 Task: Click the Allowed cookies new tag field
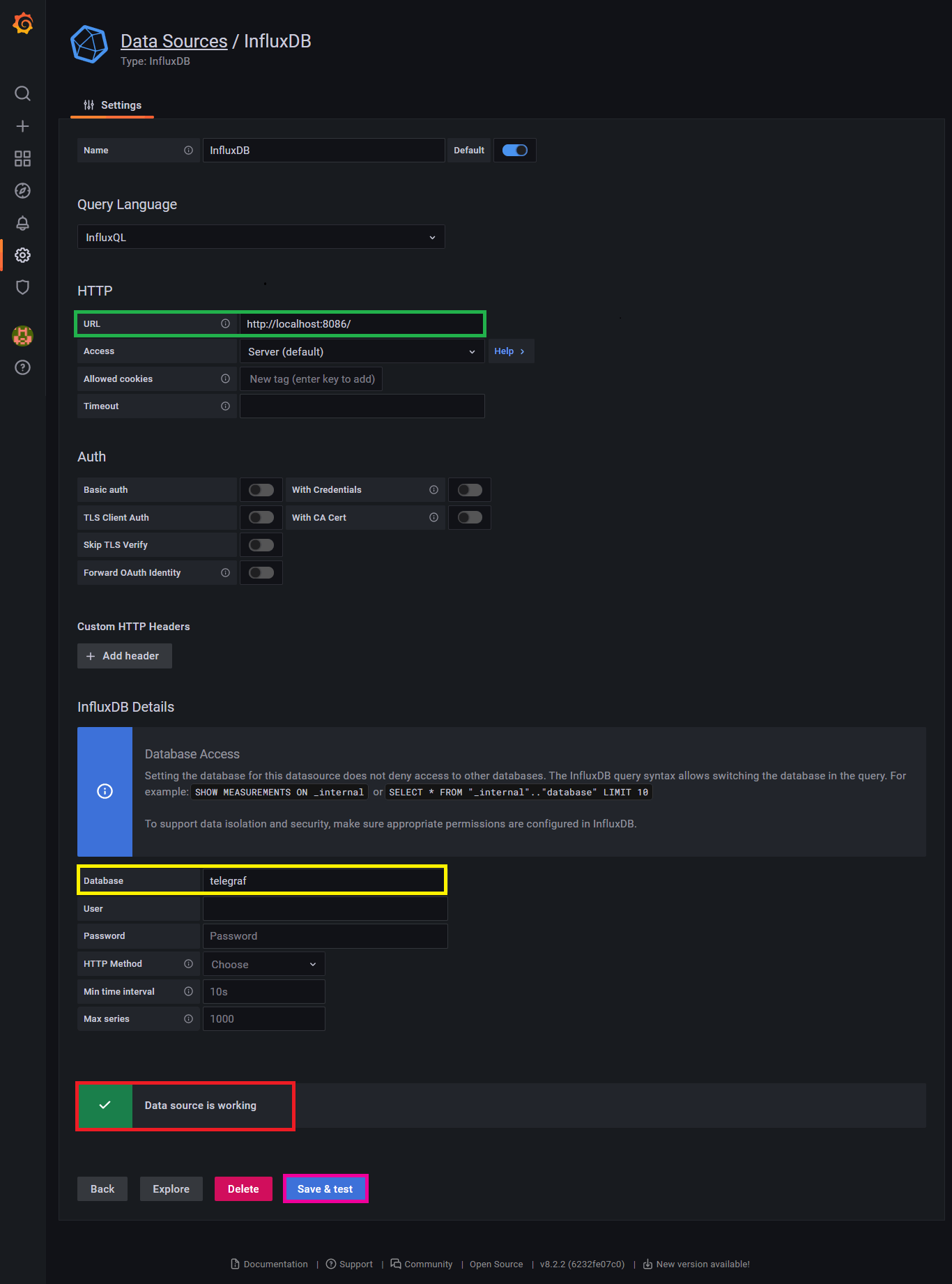tap(311, 379)
